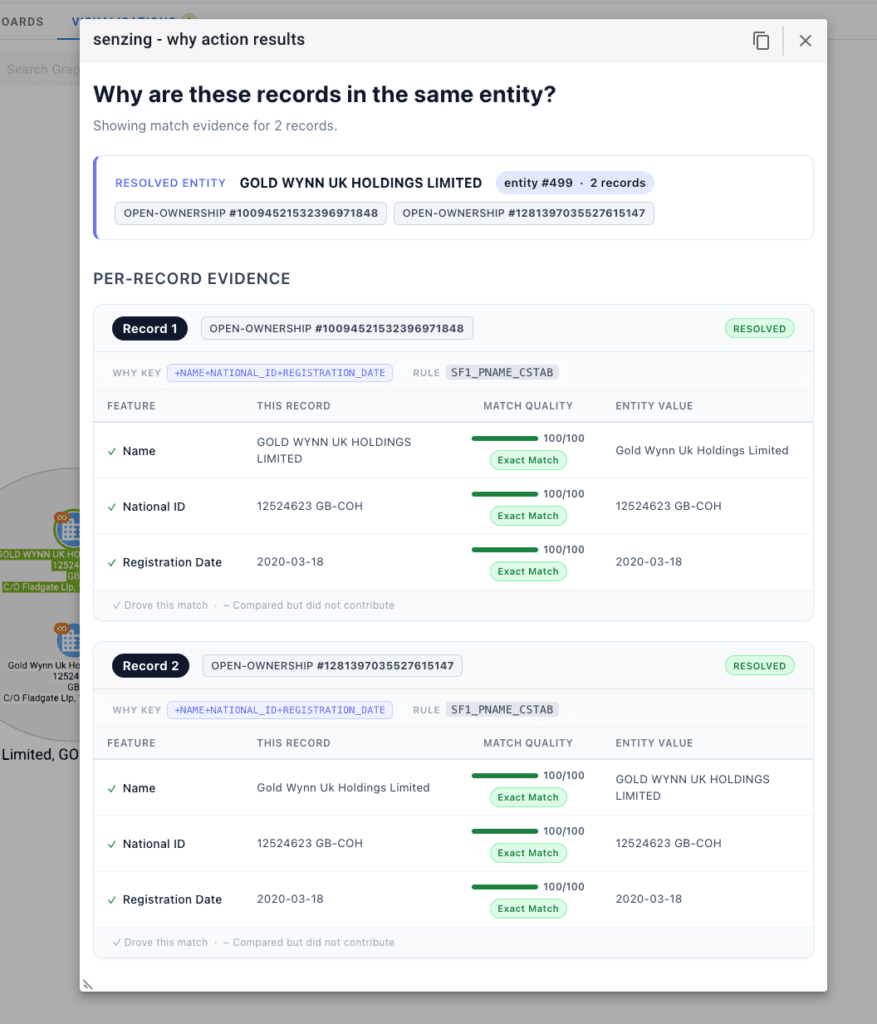Click Record 1 RESOLVED status badge
Image resolution: width=877 pixels, height=1024 pixels.
pos(759,328)
